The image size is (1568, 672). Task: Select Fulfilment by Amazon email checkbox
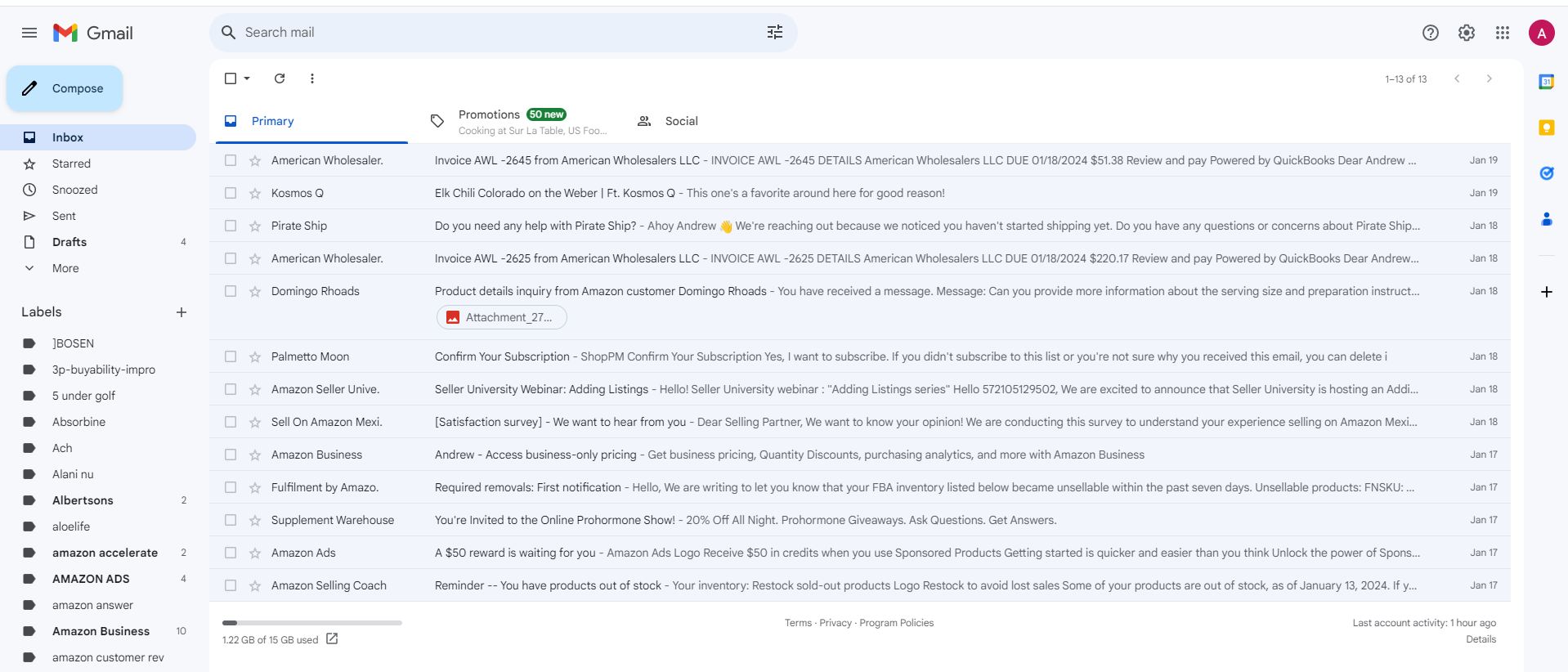click(231, 487)
